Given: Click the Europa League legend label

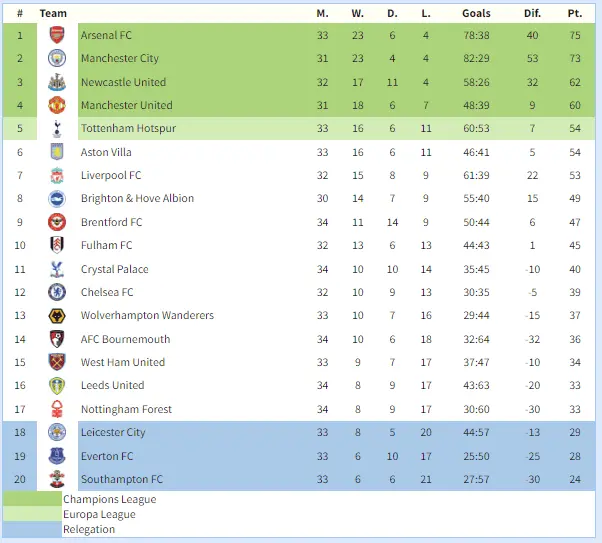Looking at the screenshot, I should [x=99, y=515].
